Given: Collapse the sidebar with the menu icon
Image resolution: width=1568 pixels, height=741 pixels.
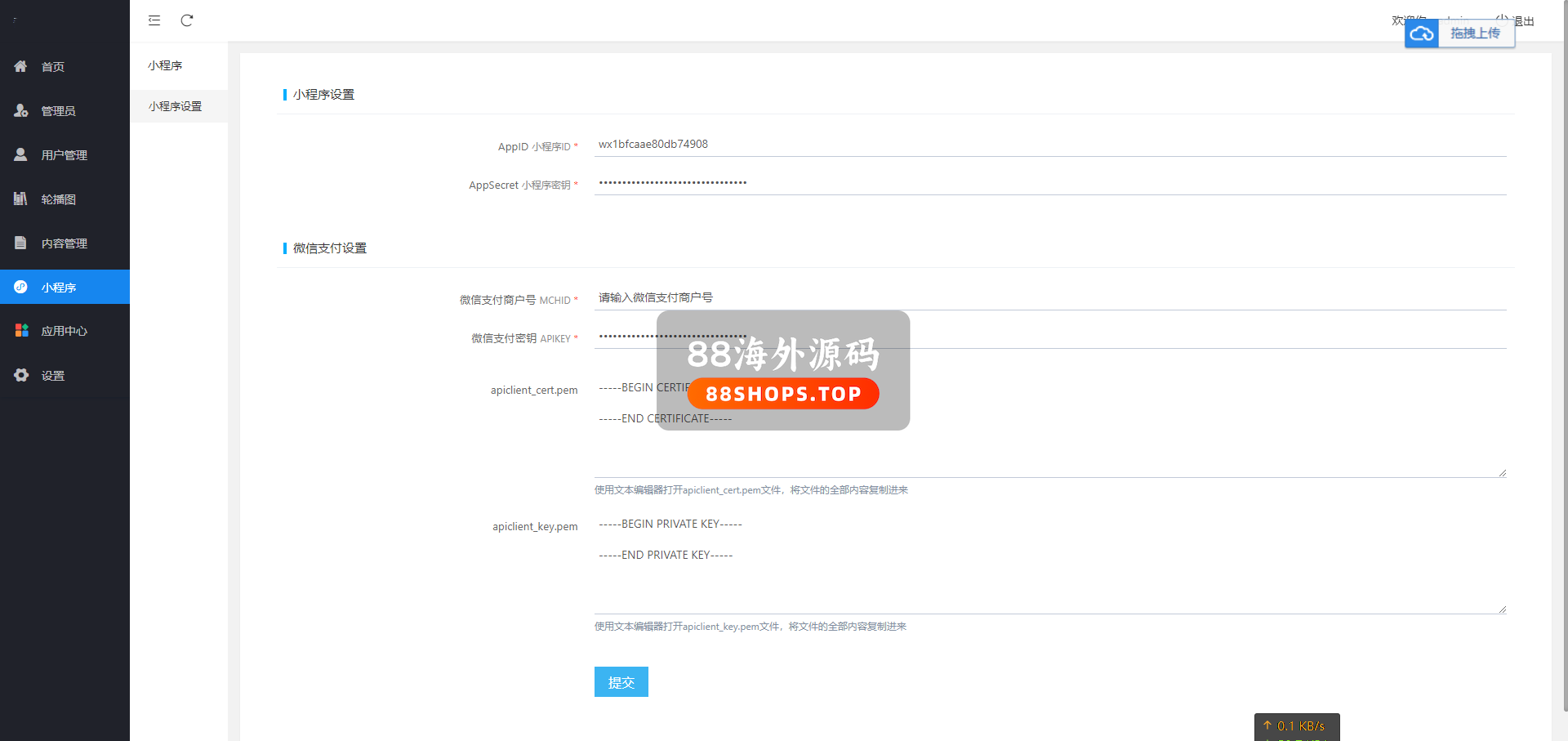Looking at the screenshot, I should (x=154, y=20).
